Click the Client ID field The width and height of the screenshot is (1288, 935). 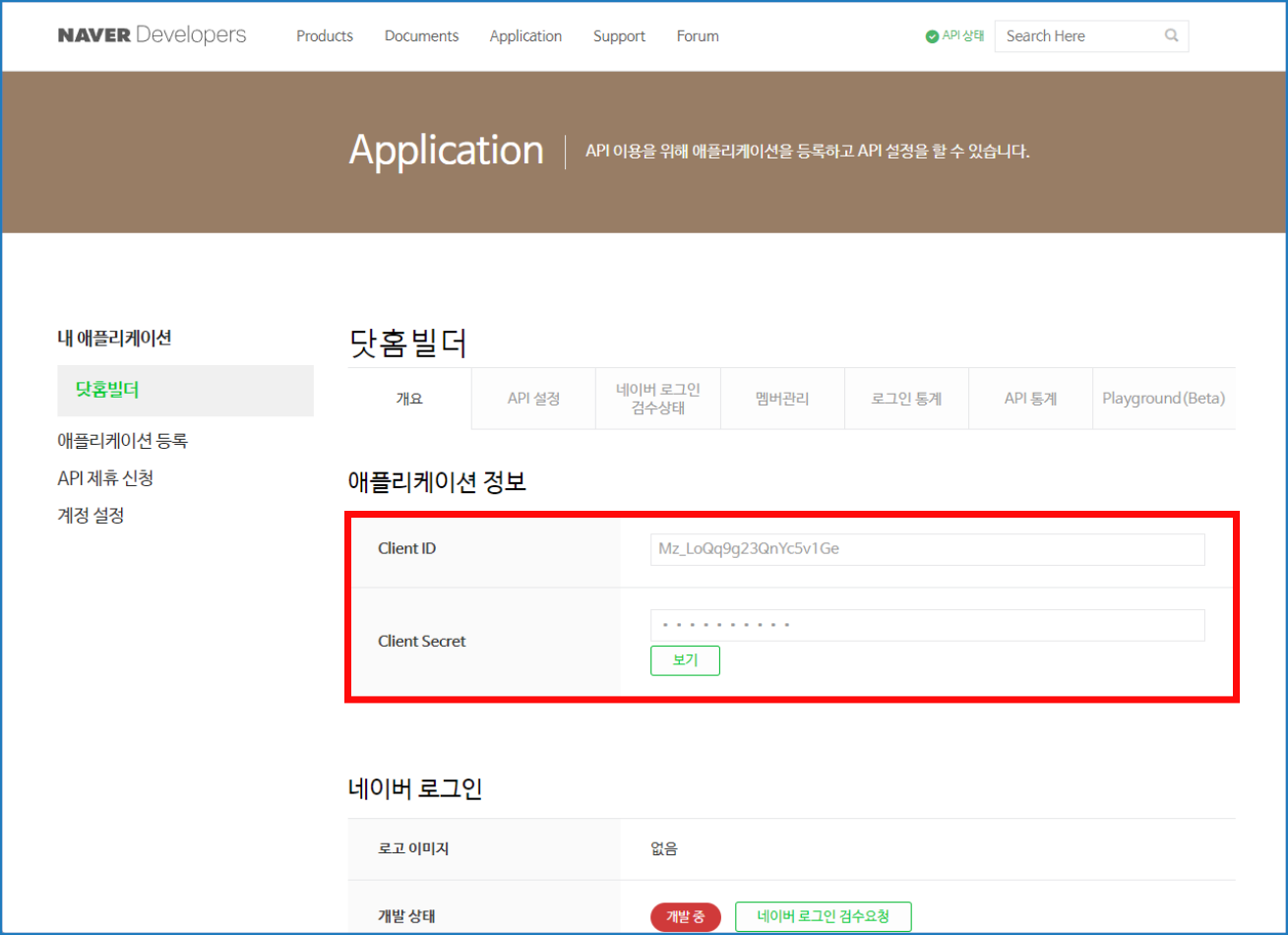926,549
